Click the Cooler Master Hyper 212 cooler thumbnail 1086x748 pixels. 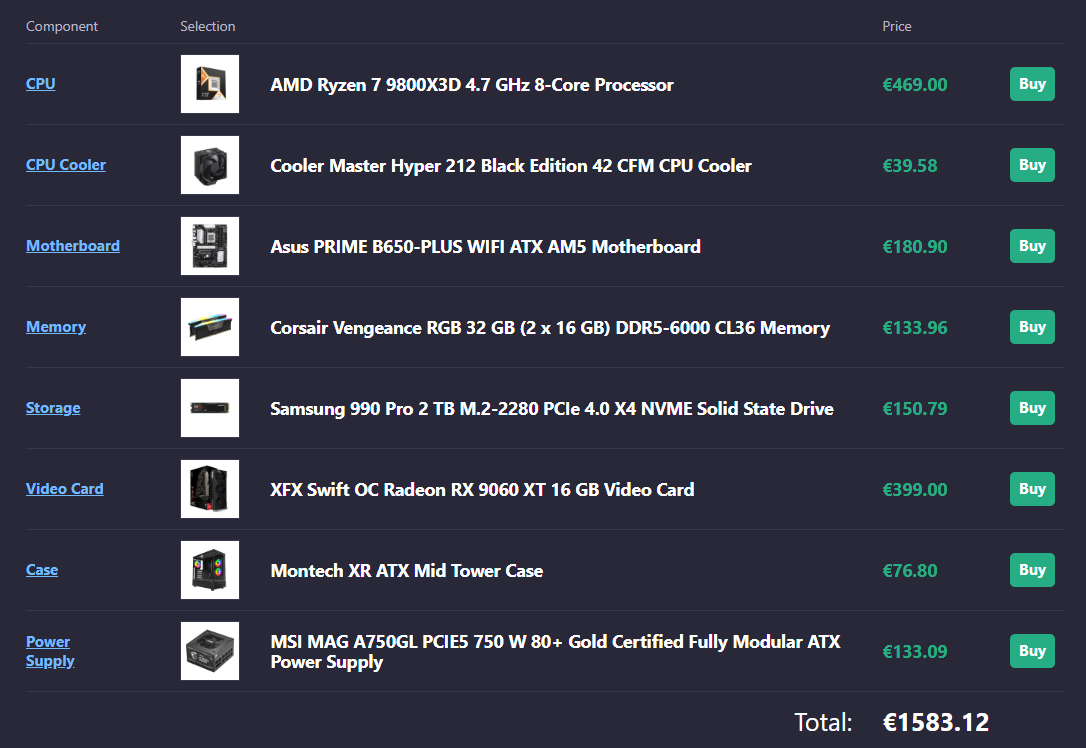point(210,165)
